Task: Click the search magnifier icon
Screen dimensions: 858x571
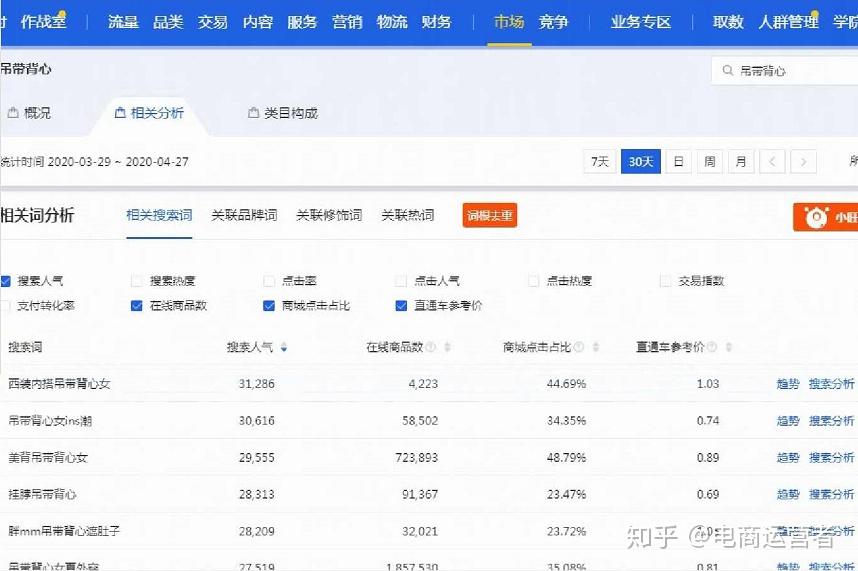Action: click(x=727, y=71)
